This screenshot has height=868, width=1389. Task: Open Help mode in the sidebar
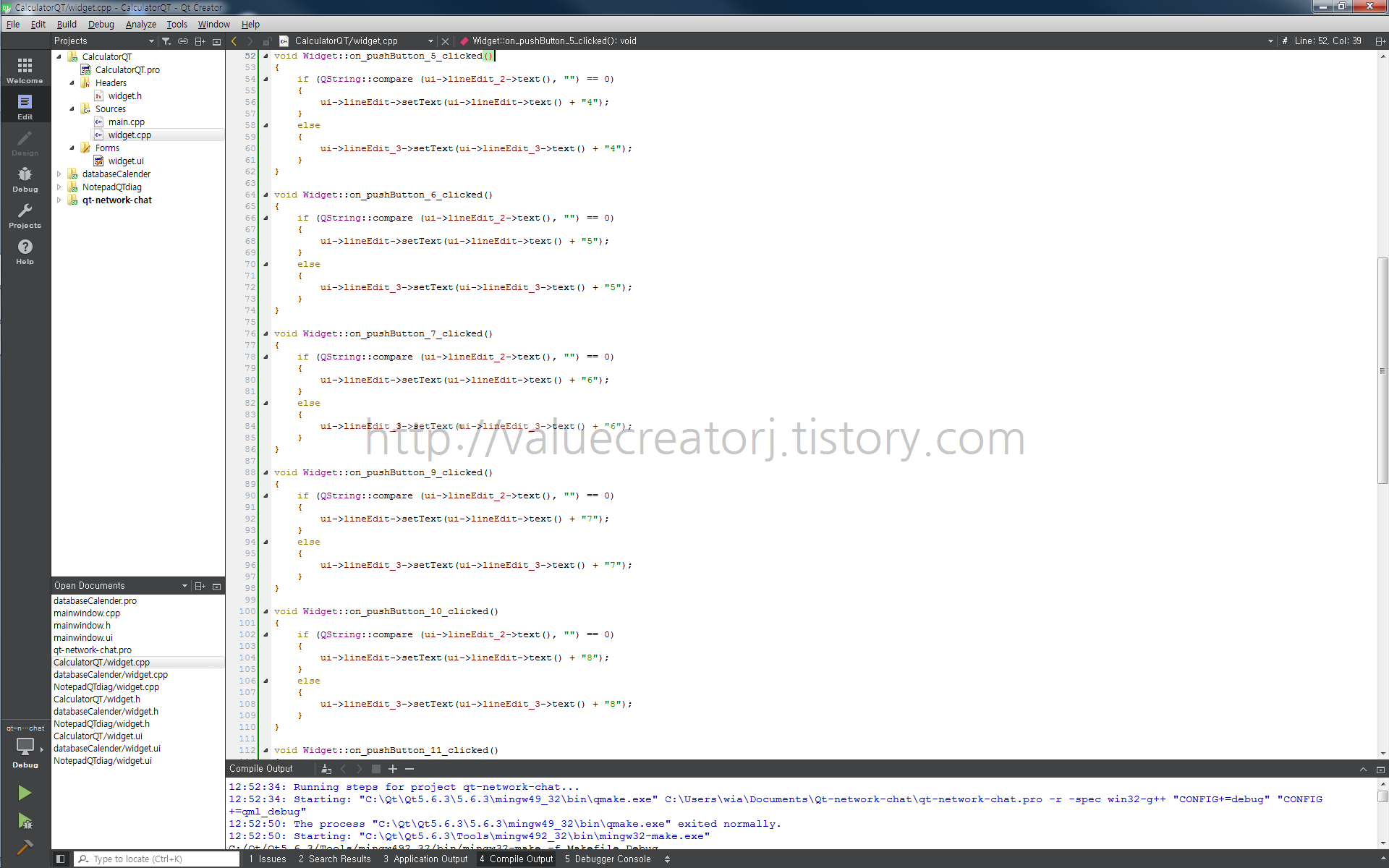25,251
